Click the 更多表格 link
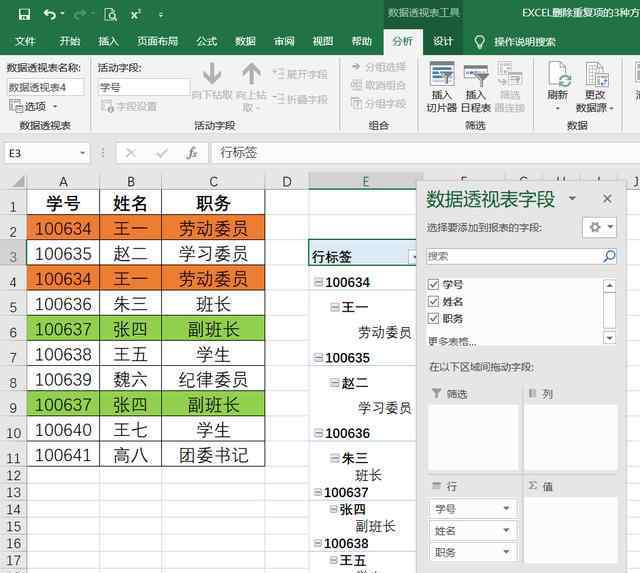The width and height of the screenshot is (640, 573). [x=452, y=341]
